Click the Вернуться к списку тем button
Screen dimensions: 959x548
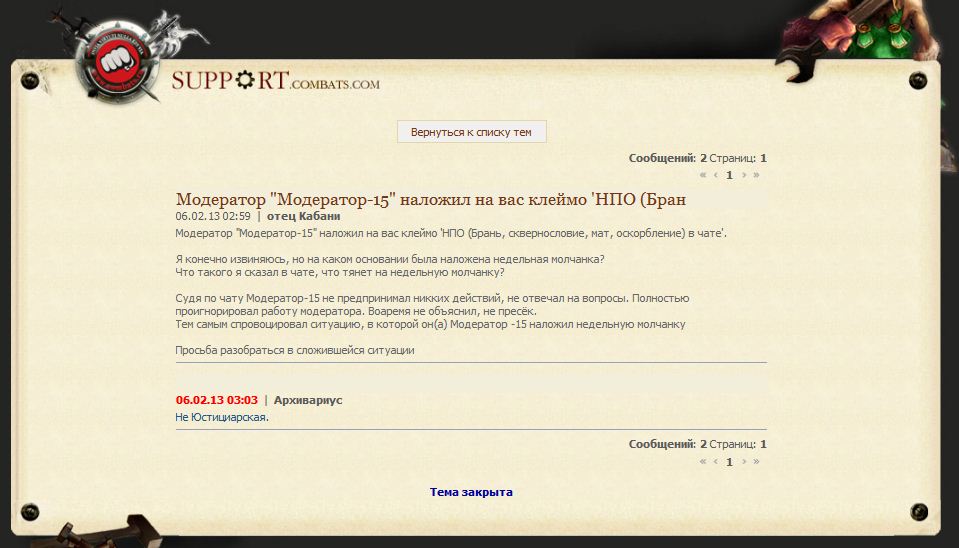coord(471,132)
